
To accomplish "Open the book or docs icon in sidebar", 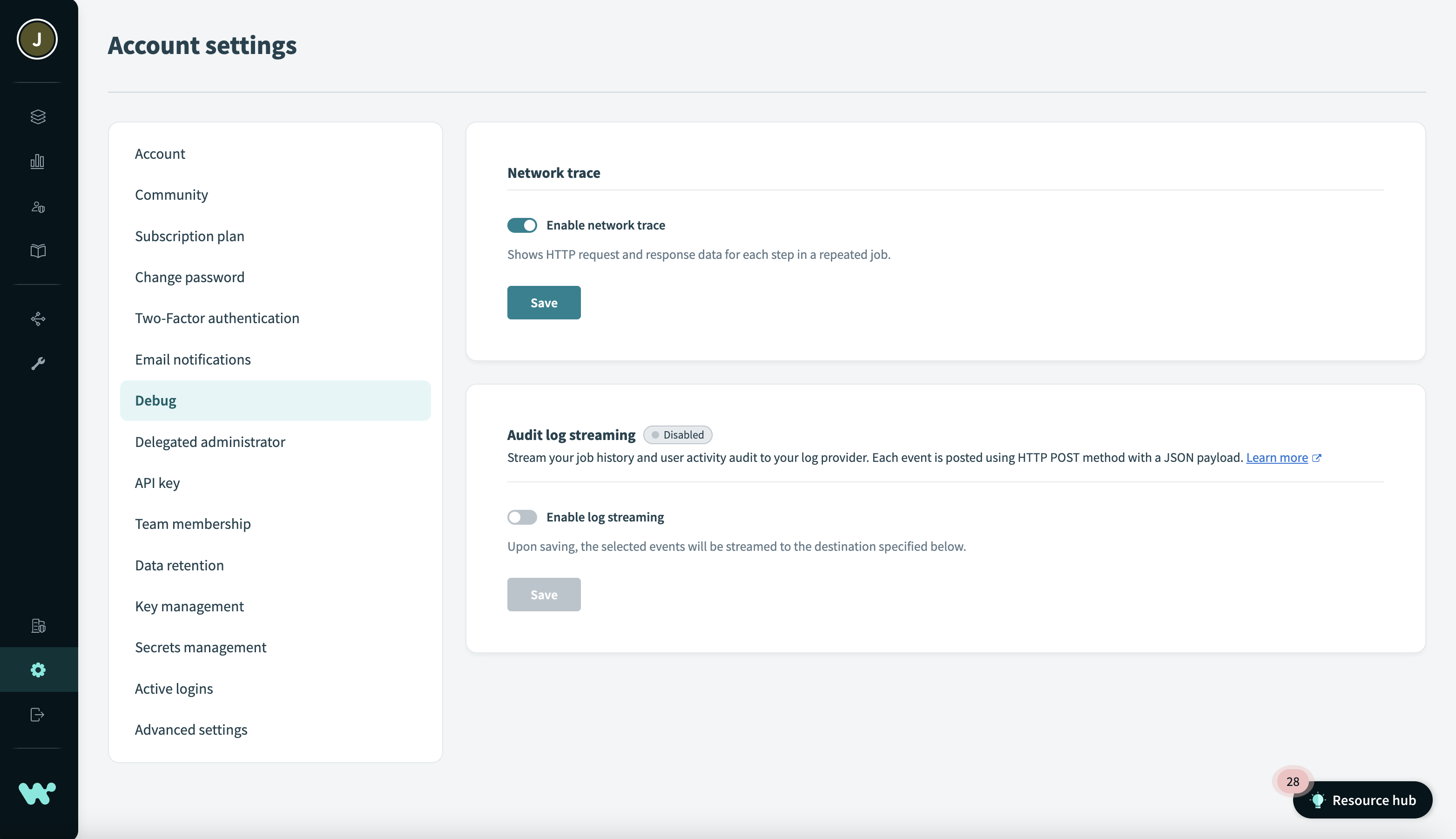I will pyautogui.click(x=39, y=251).
